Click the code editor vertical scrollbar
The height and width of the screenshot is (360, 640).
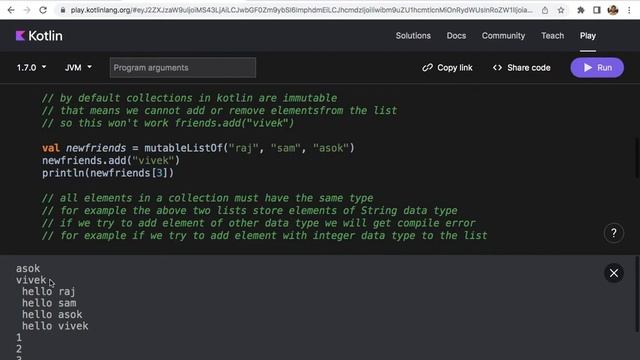tap(637, 158)
